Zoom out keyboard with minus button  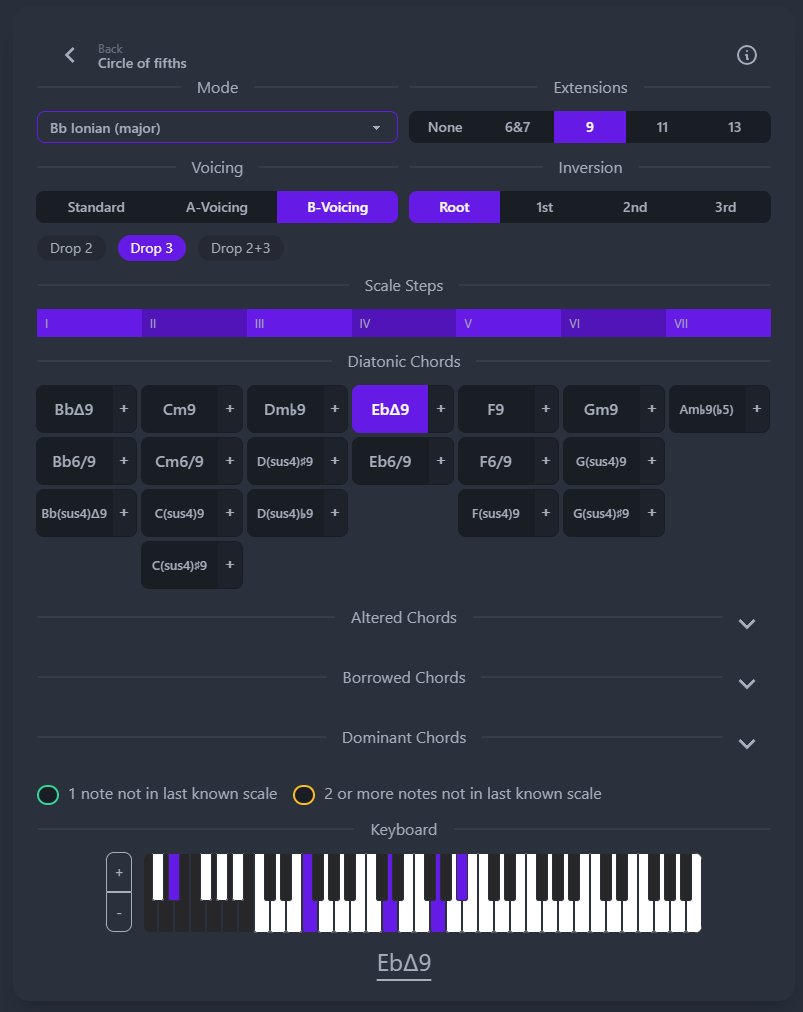(119, 913)
